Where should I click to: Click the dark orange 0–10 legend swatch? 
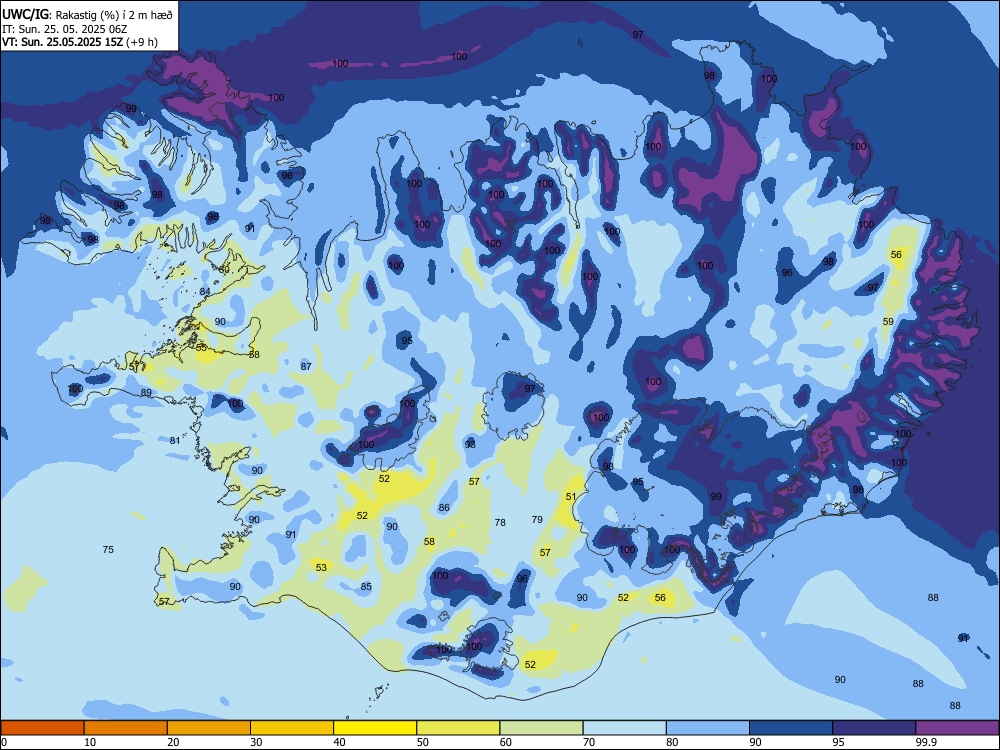[x=42, y=728]
